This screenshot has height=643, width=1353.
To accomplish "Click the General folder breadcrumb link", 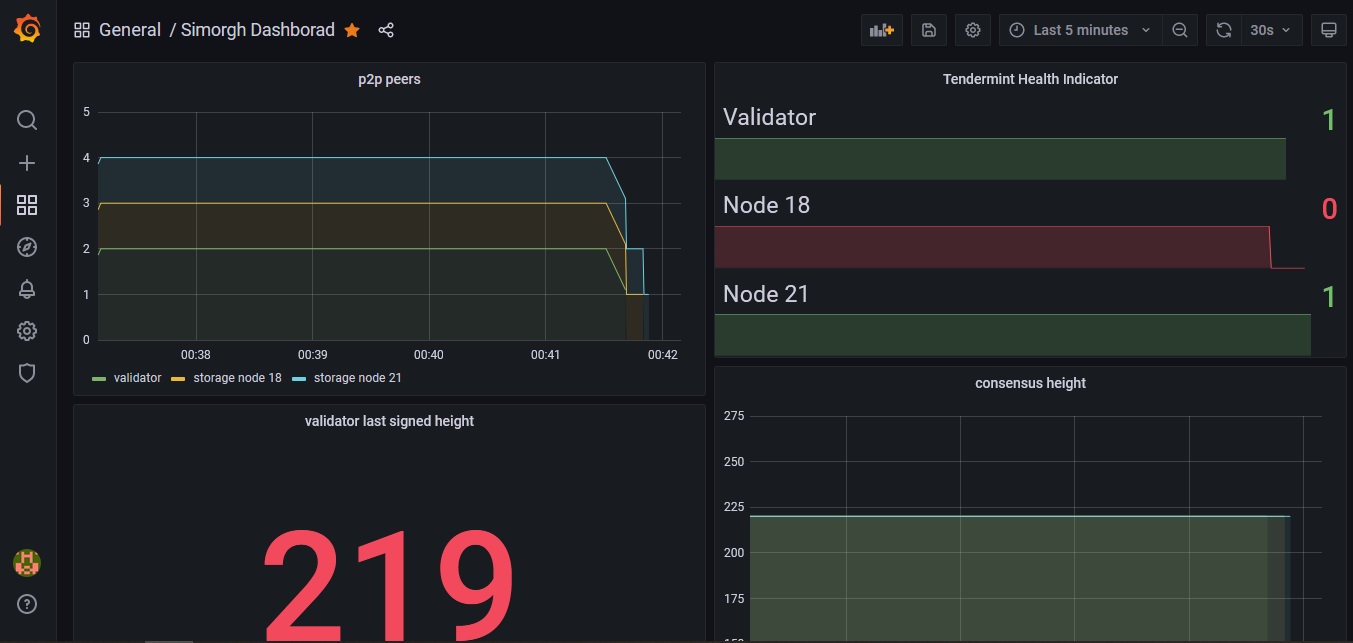I will (130, 30).
